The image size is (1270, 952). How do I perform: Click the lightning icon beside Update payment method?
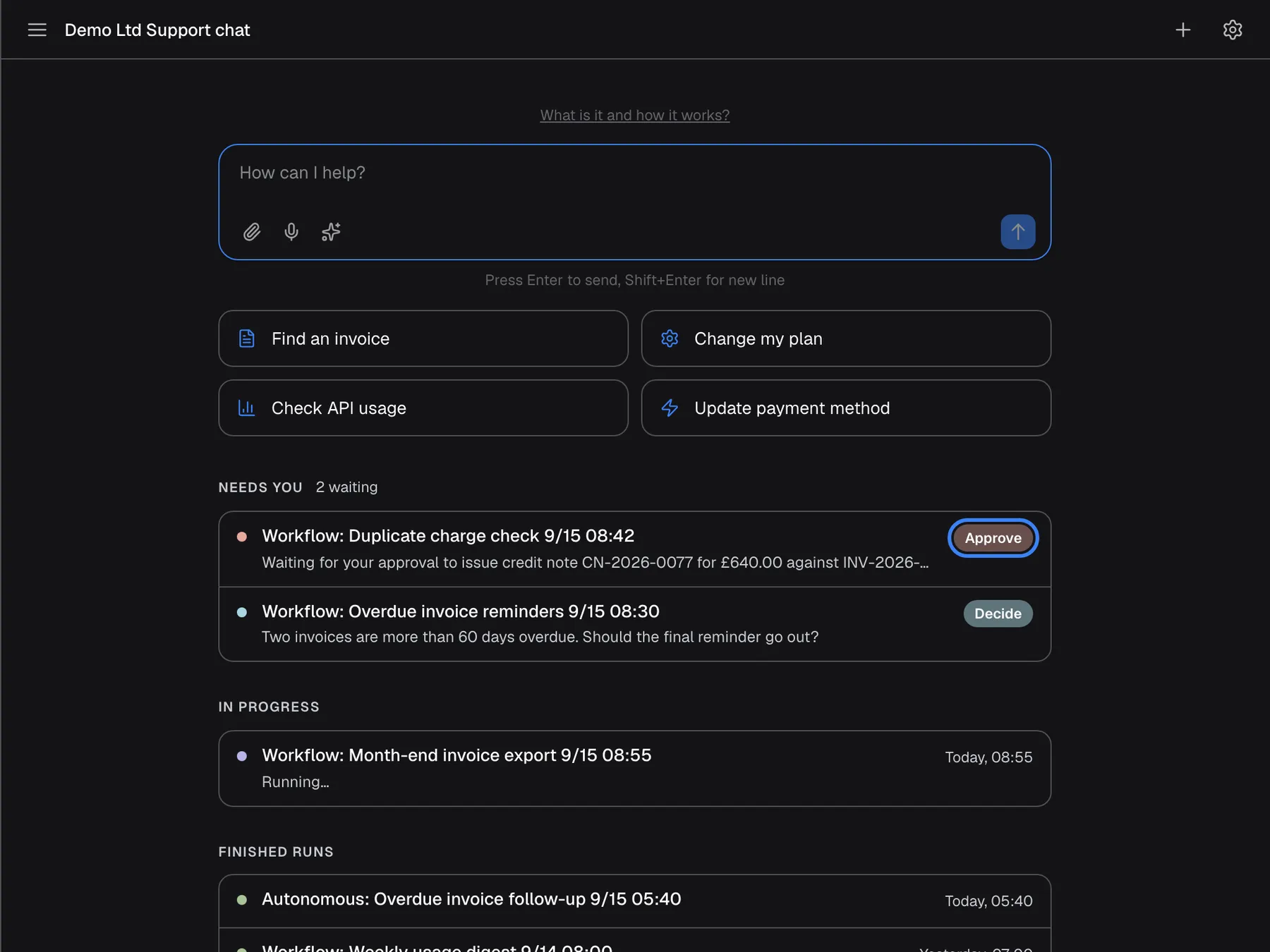[670, 408]
